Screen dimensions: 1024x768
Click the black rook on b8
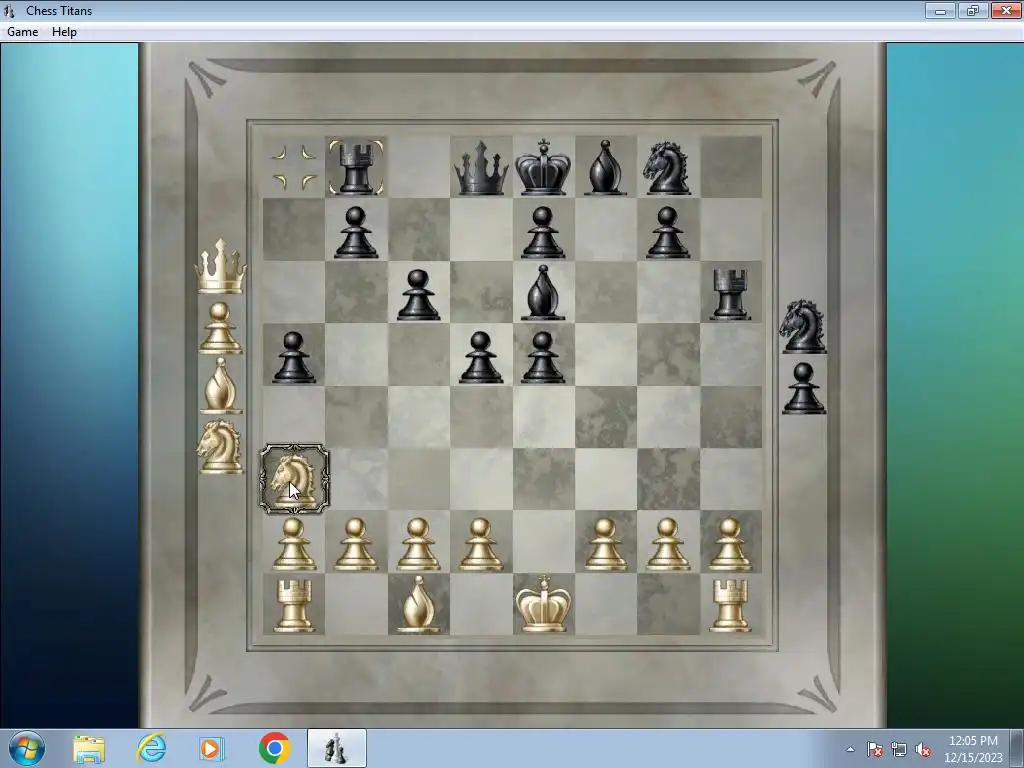pyautogui.click(x=356, y=168)
